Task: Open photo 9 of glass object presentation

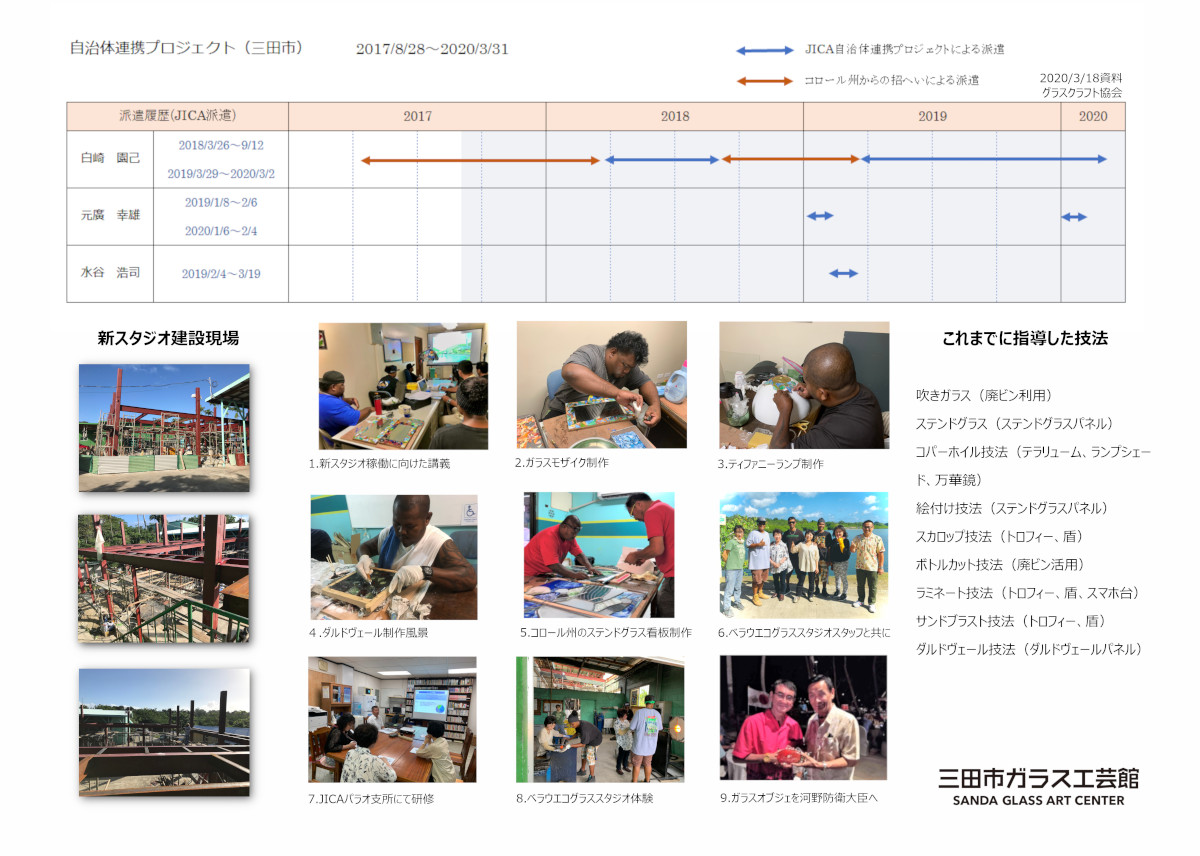Action: coord(803,718)
